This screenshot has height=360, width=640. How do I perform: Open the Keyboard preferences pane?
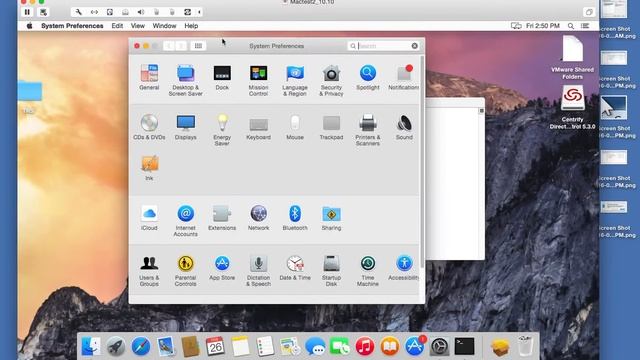coord(258,127)
